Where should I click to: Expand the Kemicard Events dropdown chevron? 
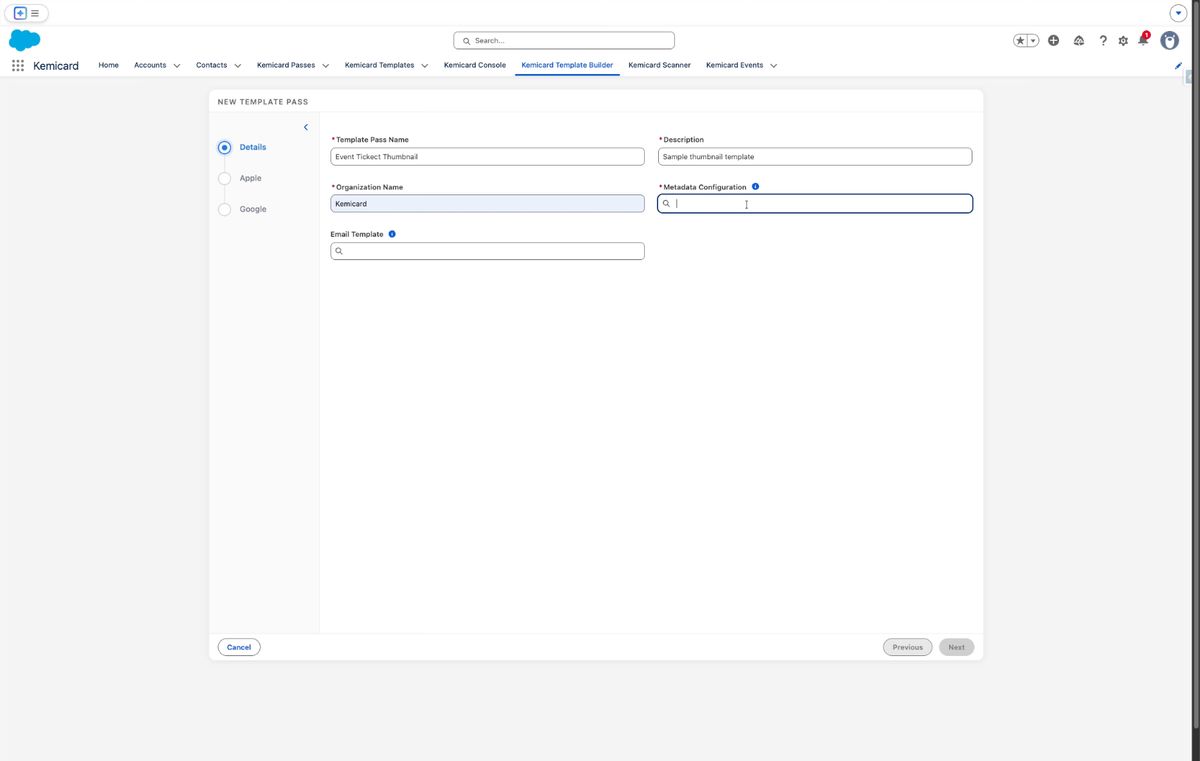pos(774,66)
